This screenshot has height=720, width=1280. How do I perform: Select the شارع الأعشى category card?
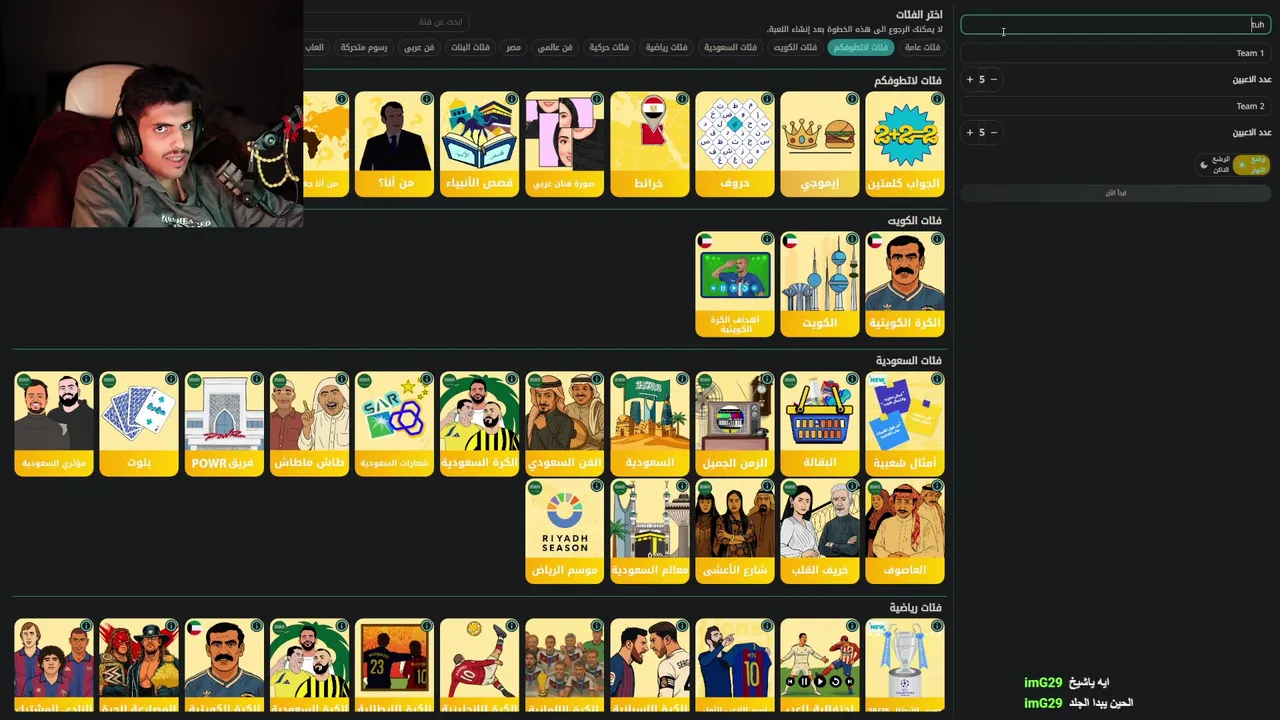tap(734, 531)
